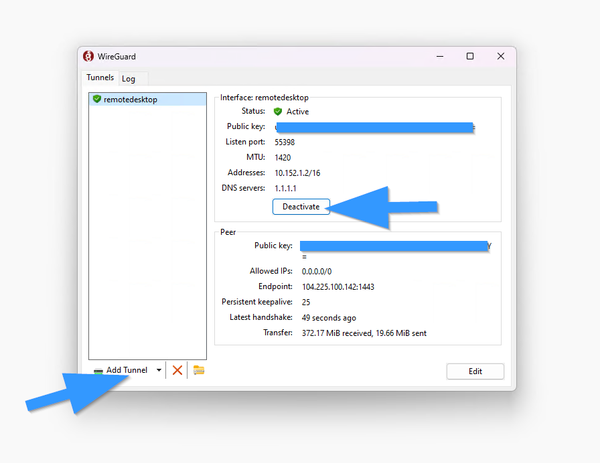600x463 pixels.
Task: Click latest handshake '49 seconds ago'
Action: [x=329, y=318]
